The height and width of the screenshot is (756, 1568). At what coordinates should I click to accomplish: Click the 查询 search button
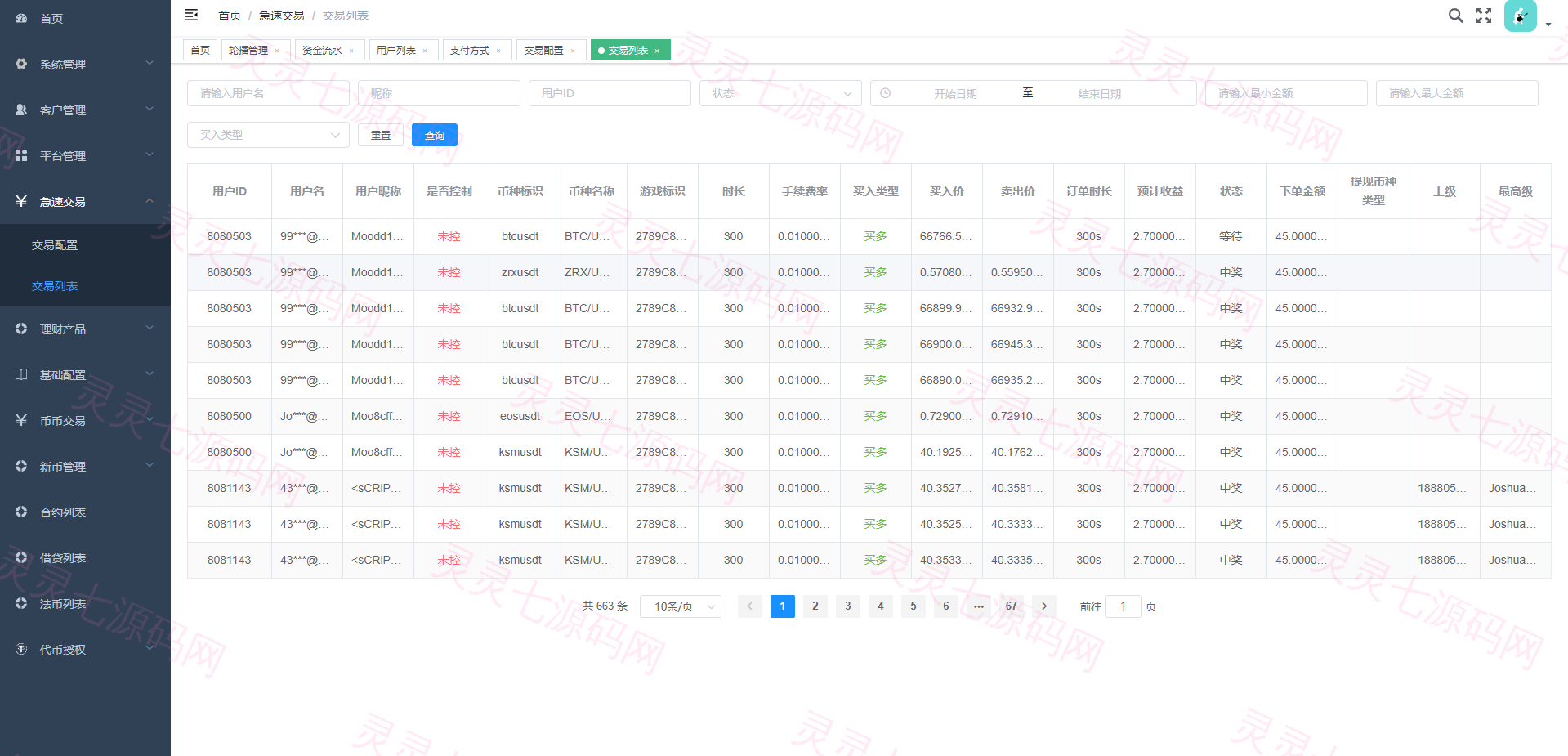tap(435, 135)
